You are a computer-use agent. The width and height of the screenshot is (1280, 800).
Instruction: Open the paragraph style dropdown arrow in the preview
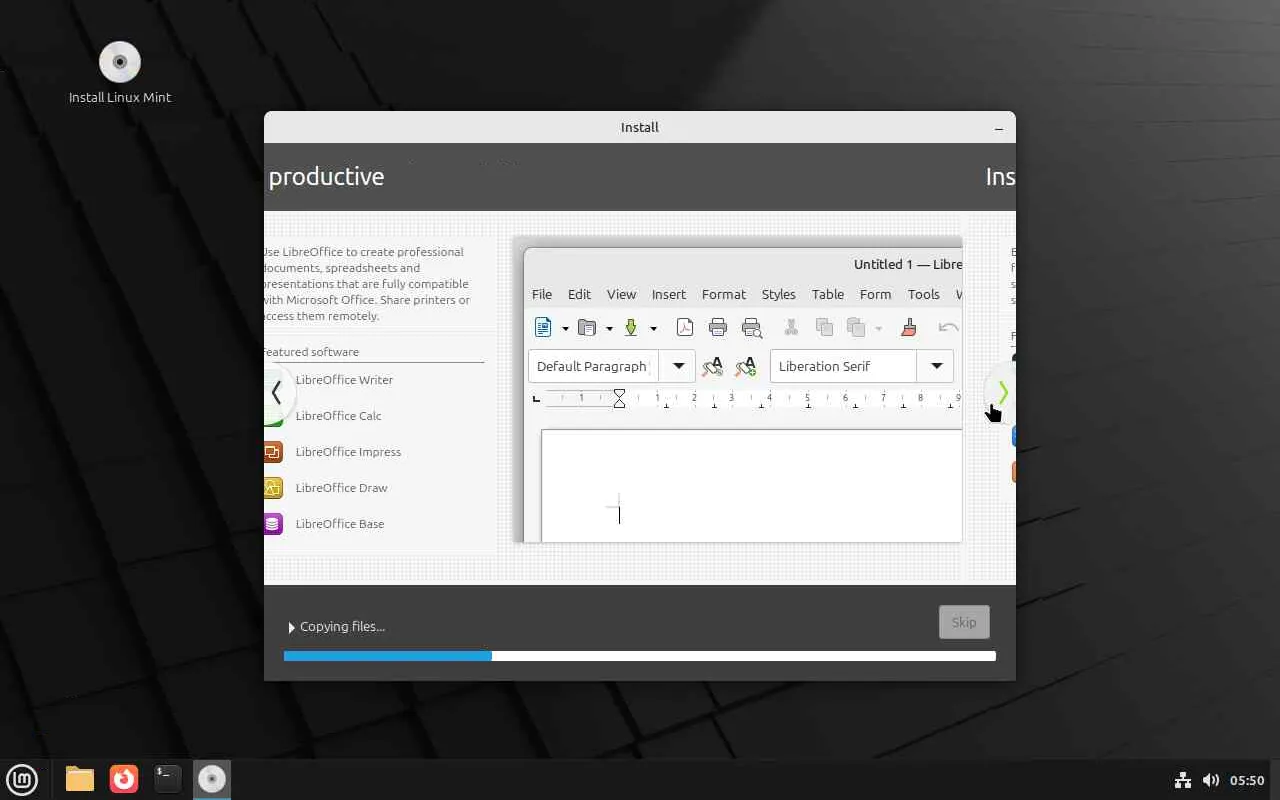tap(678, 366)
